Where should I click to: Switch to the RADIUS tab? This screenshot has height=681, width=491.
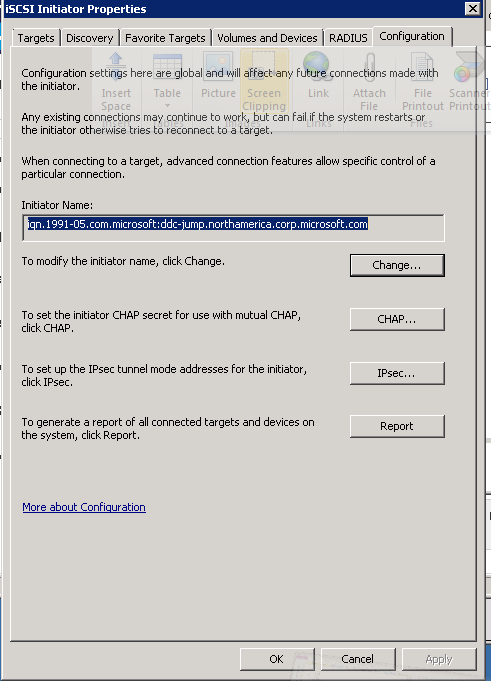point(348,38)
